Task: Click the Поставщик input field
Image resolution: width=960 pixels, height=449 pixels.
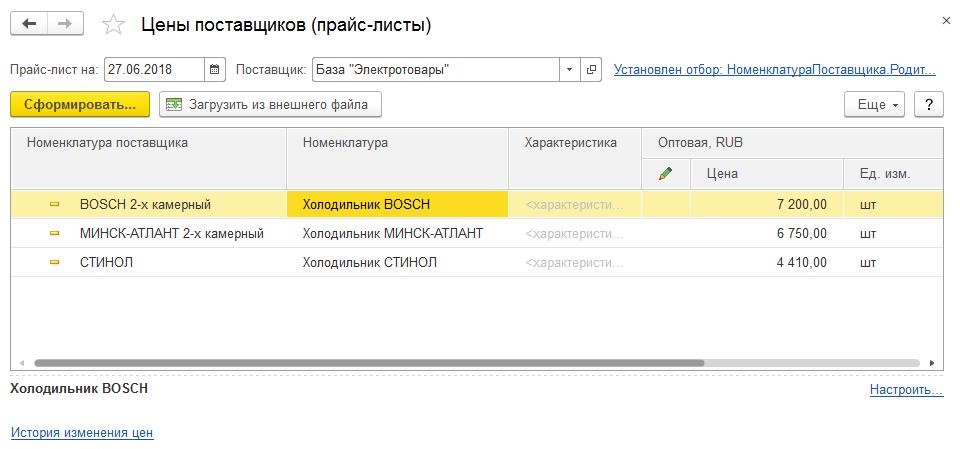Action: (435, 70)
